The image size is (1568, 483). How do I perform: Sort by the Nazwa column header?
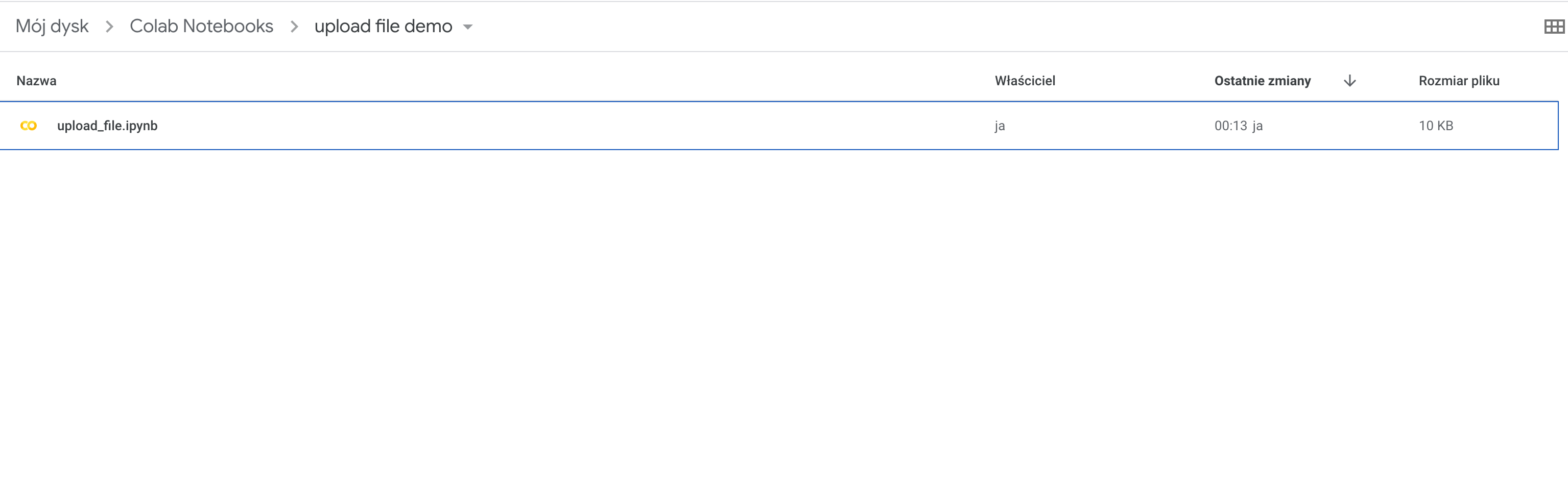pos(37,81)
